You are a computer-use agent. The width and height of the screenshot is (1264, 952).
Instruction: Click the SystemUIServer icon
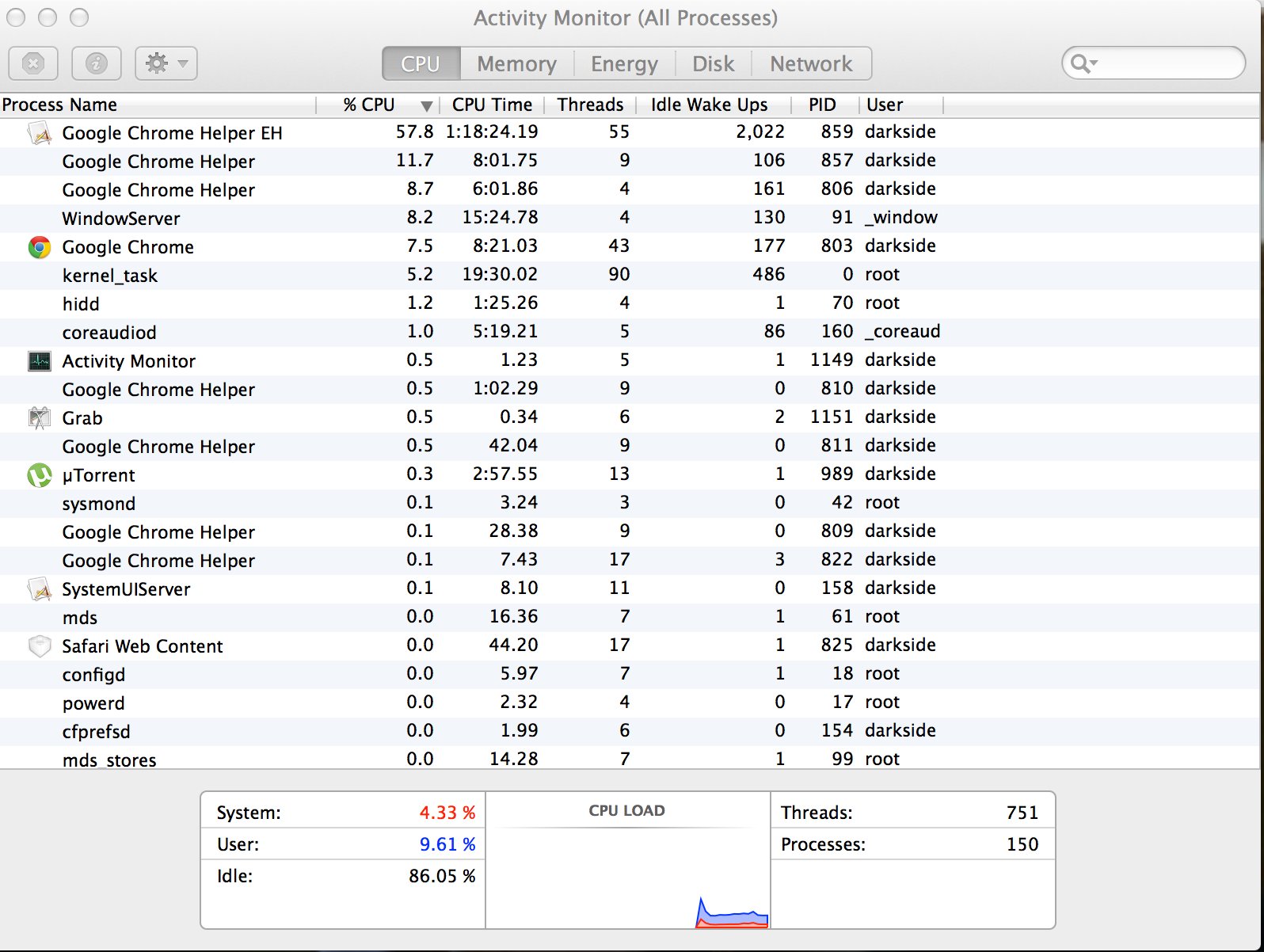[x=40, y=589]
